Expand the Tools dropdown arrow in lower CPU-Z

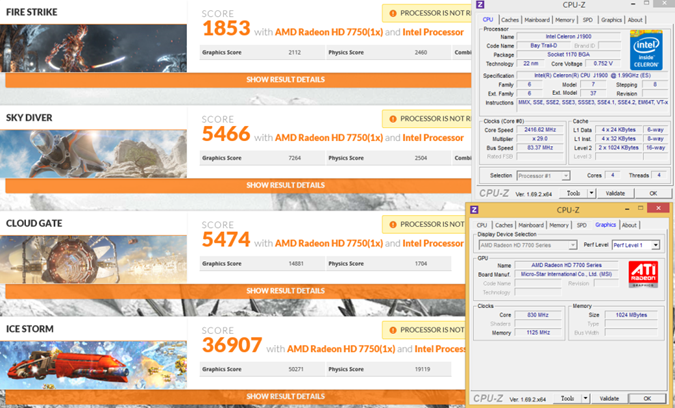point(585,399)
